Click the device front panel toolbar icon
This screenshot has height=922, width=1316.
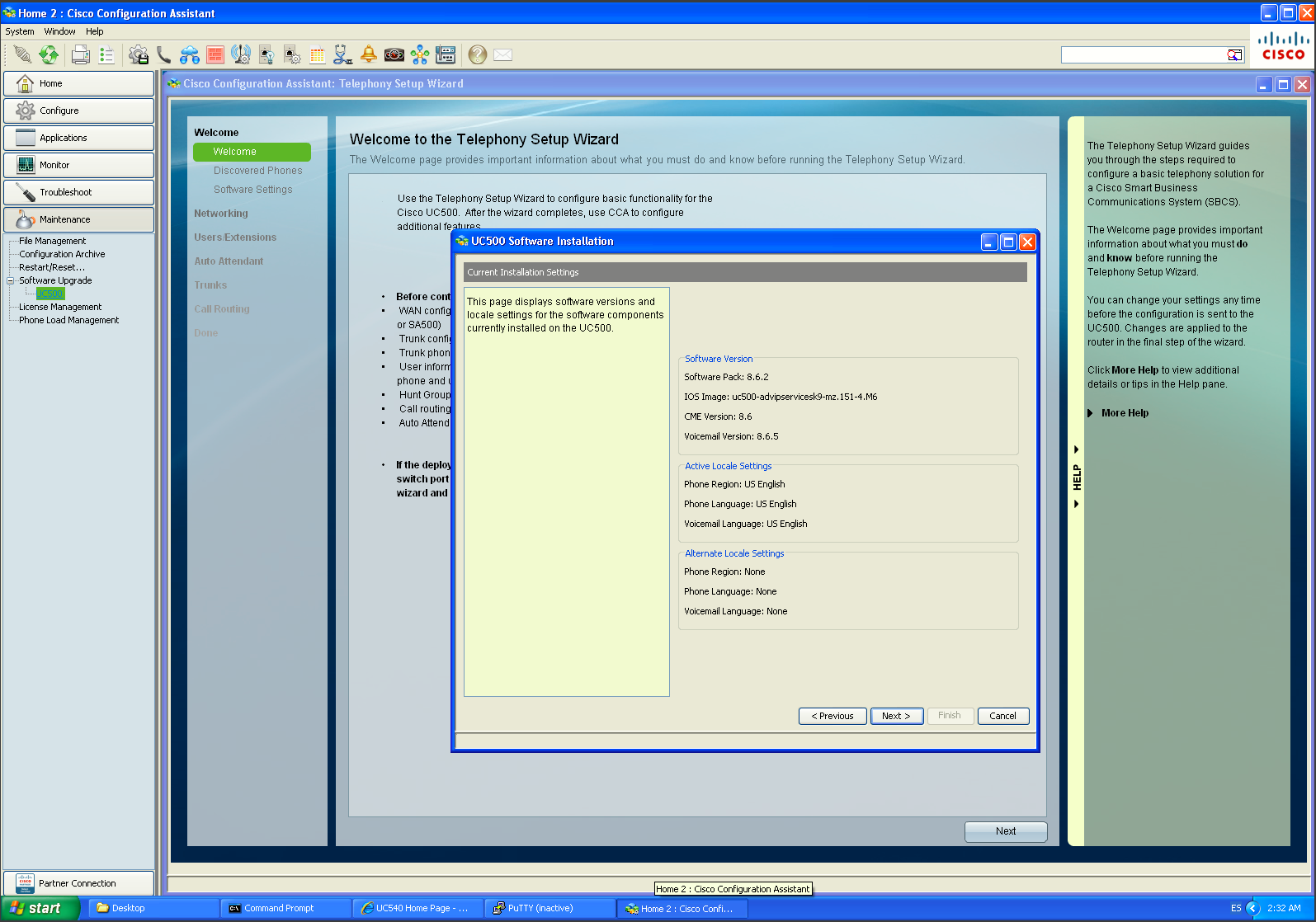[x=446, y=54]
